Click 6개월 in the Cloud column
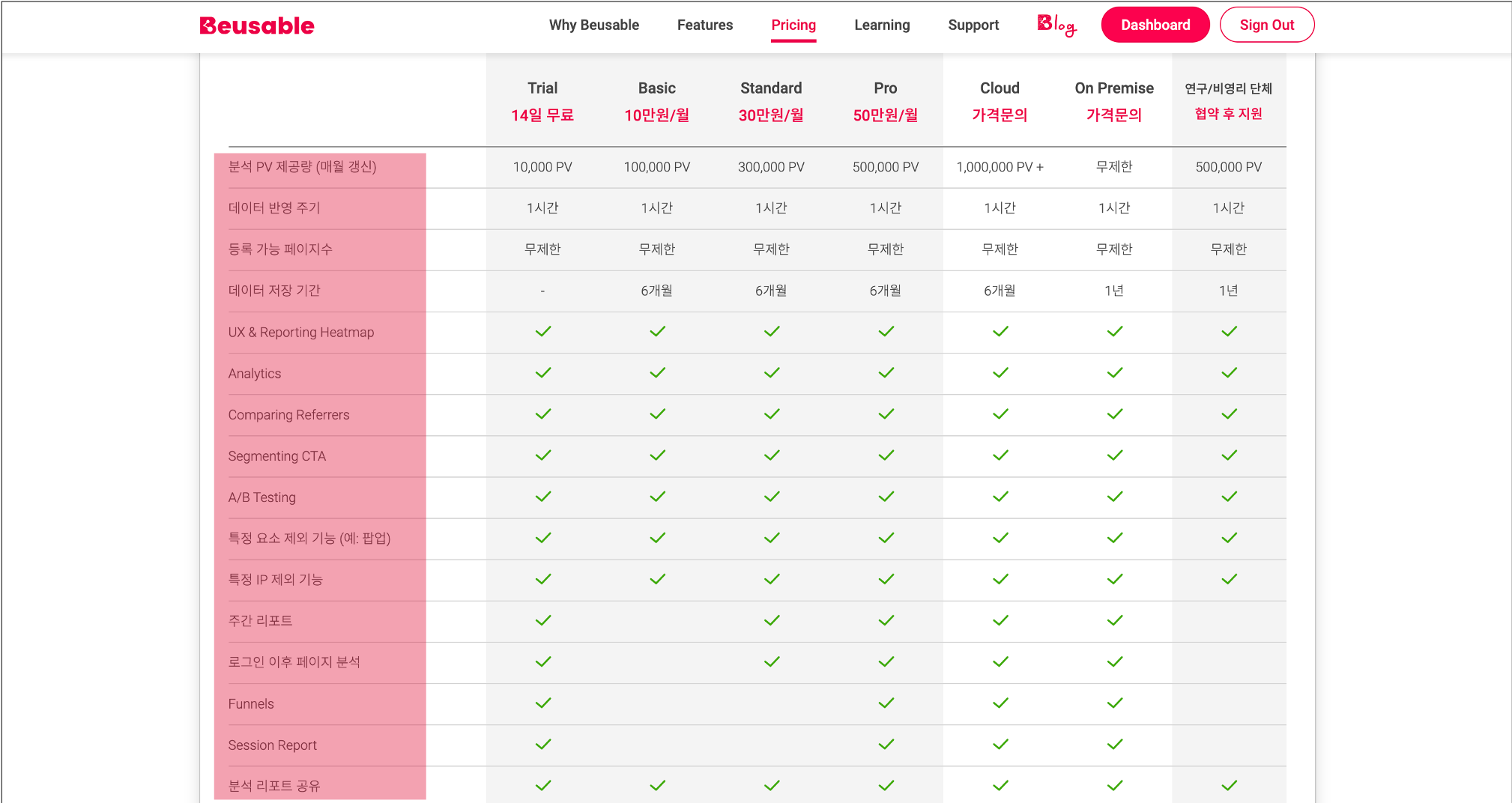Viewport: 1512px width, 803px height. coord(1000,290)
